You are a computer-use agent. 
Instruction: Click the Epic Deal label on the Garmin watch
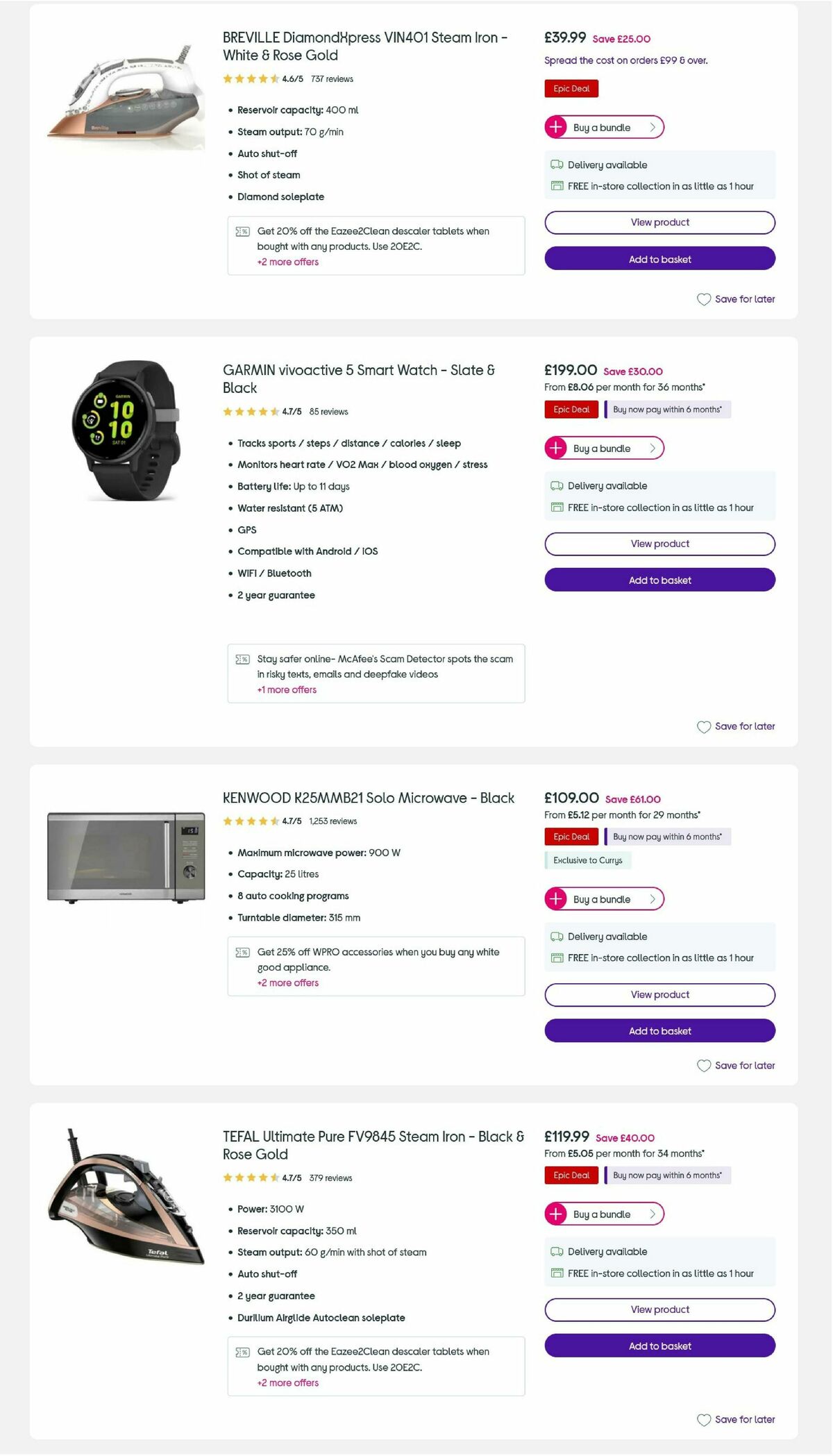pos(571,410)
